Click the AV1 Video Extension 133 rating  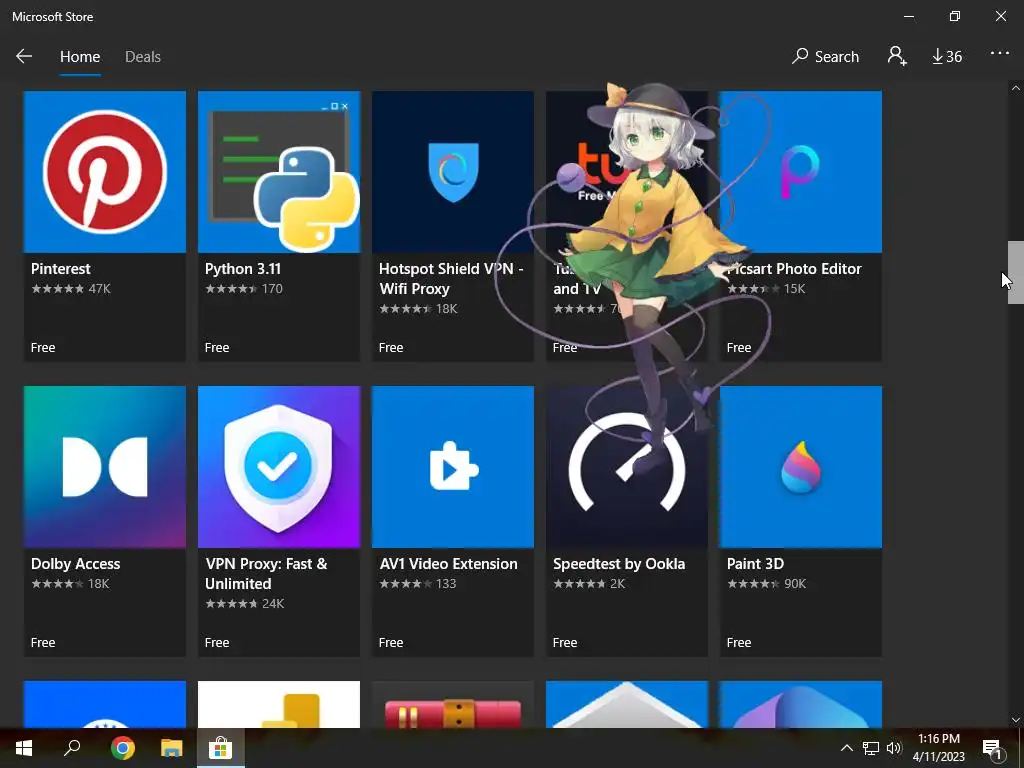pyautogui.click(x=418, y=584)
